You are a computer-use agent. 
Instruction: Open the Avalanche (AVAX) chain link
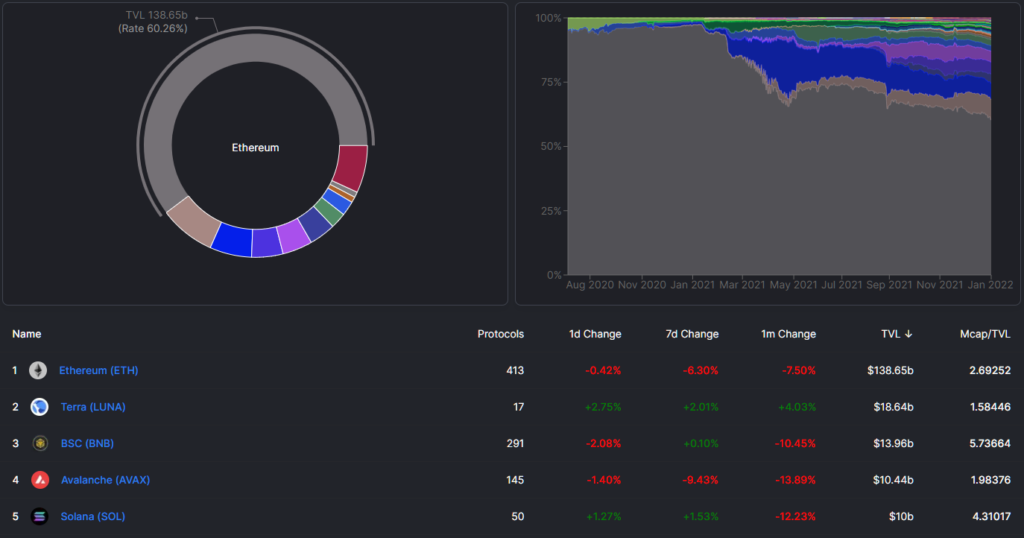pyautogui.click(x=105, y=480)
